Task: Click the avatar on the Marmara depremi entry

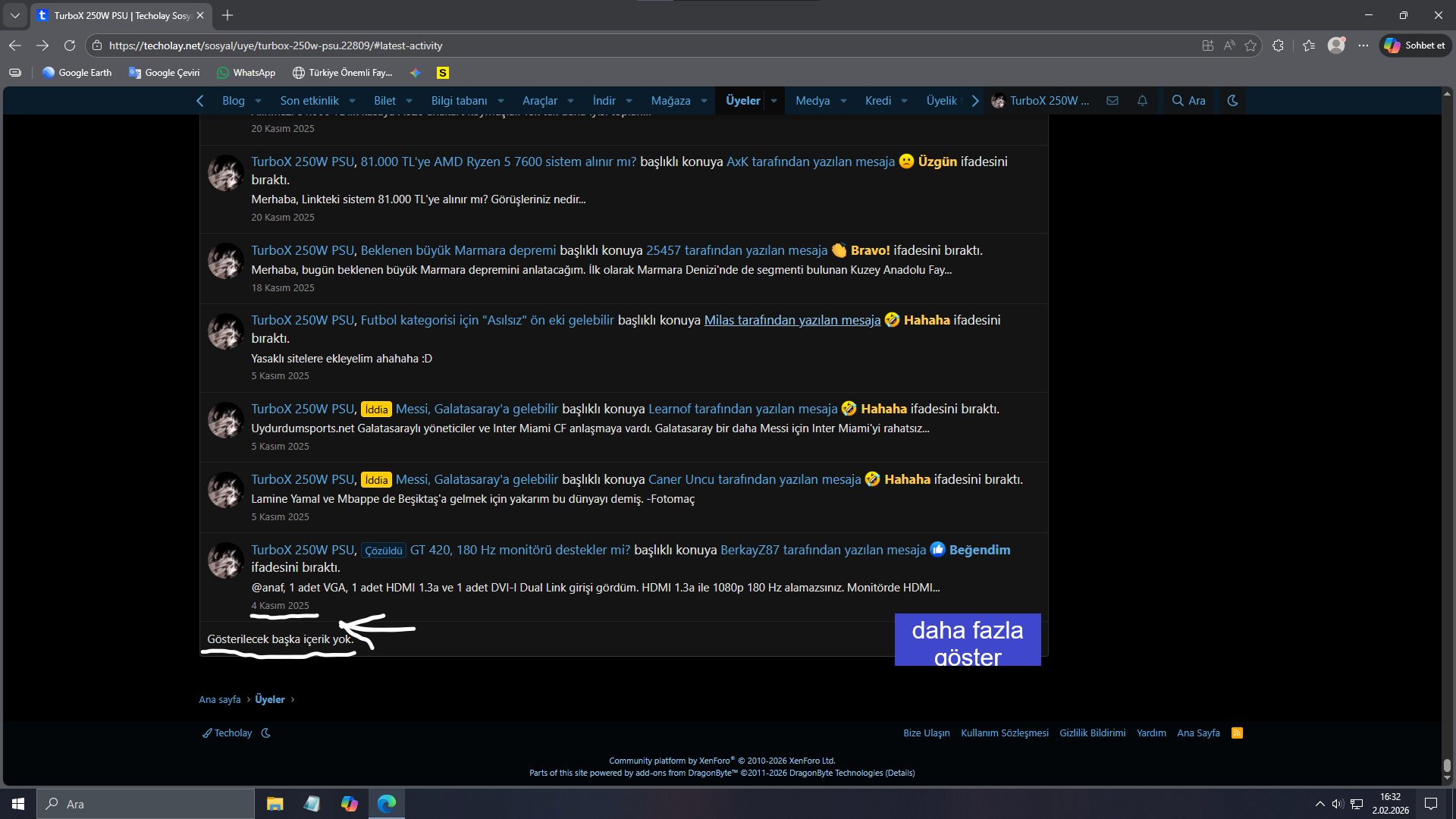Action: [x=225, y=261]
